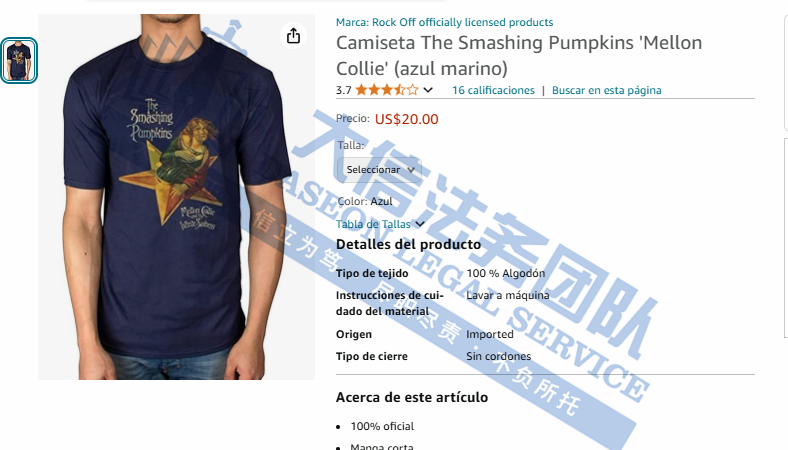Click the Lavar a máquina care value
The height and width of the screenshot is (450, 788).
(x=508, y=295)
